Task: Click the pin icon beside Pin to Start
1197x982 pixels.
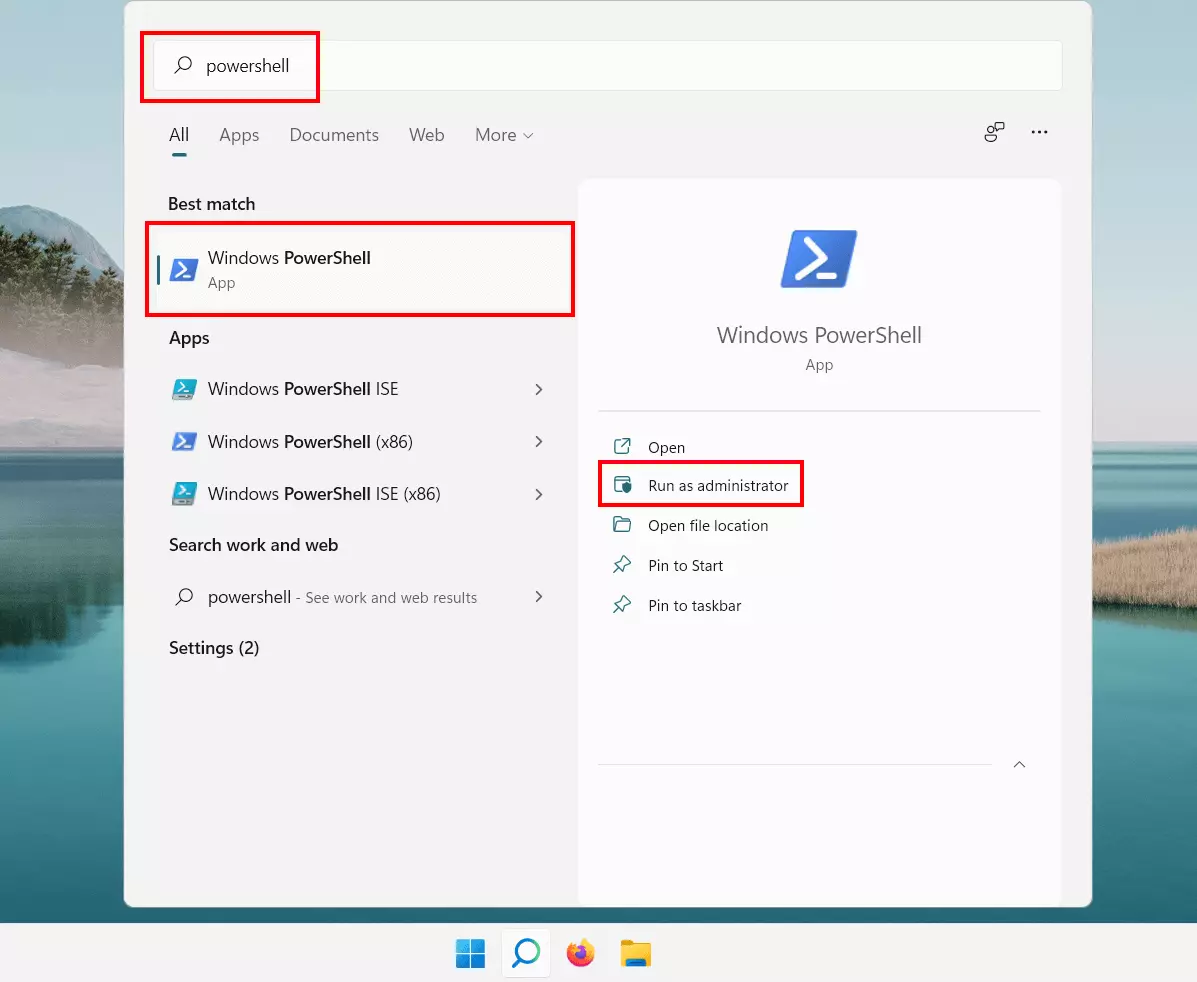Action: coord(622,564)
